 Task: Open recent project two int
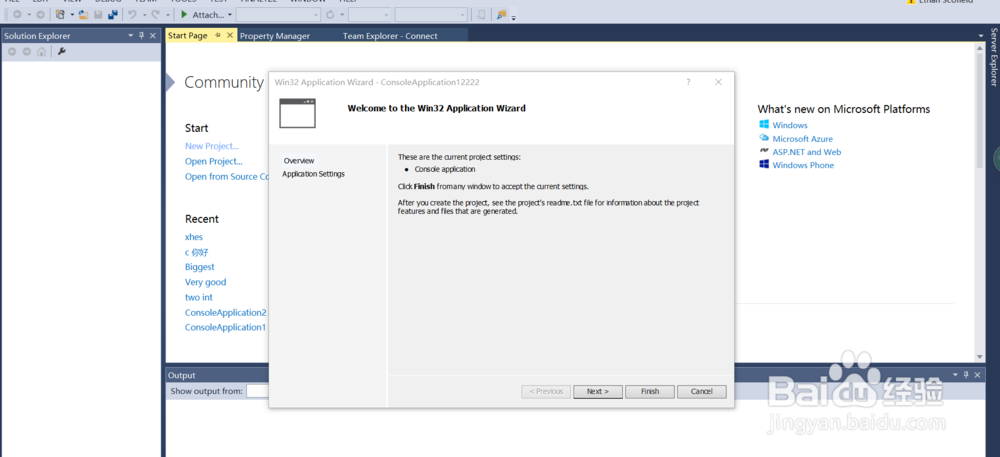pyautogui.click(x=199, y=297)
